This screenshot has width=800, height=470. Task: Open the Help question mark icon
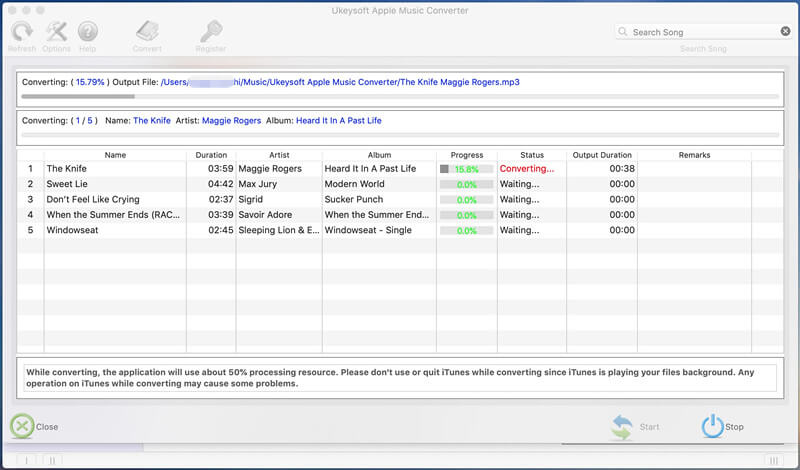pyautogui.click(x=88, y=32)
